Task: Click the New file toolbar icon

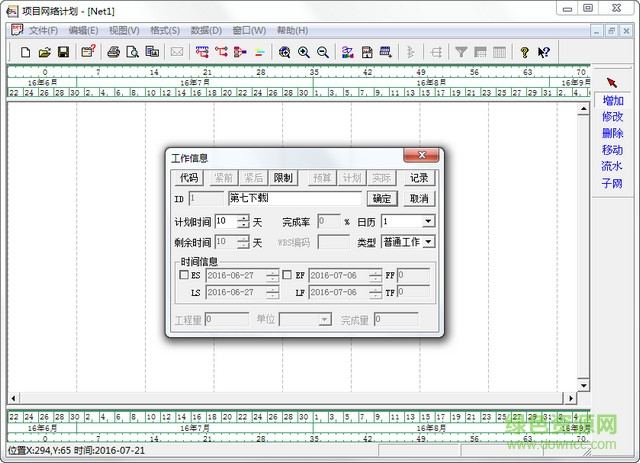Action: (x=26, y=52)
